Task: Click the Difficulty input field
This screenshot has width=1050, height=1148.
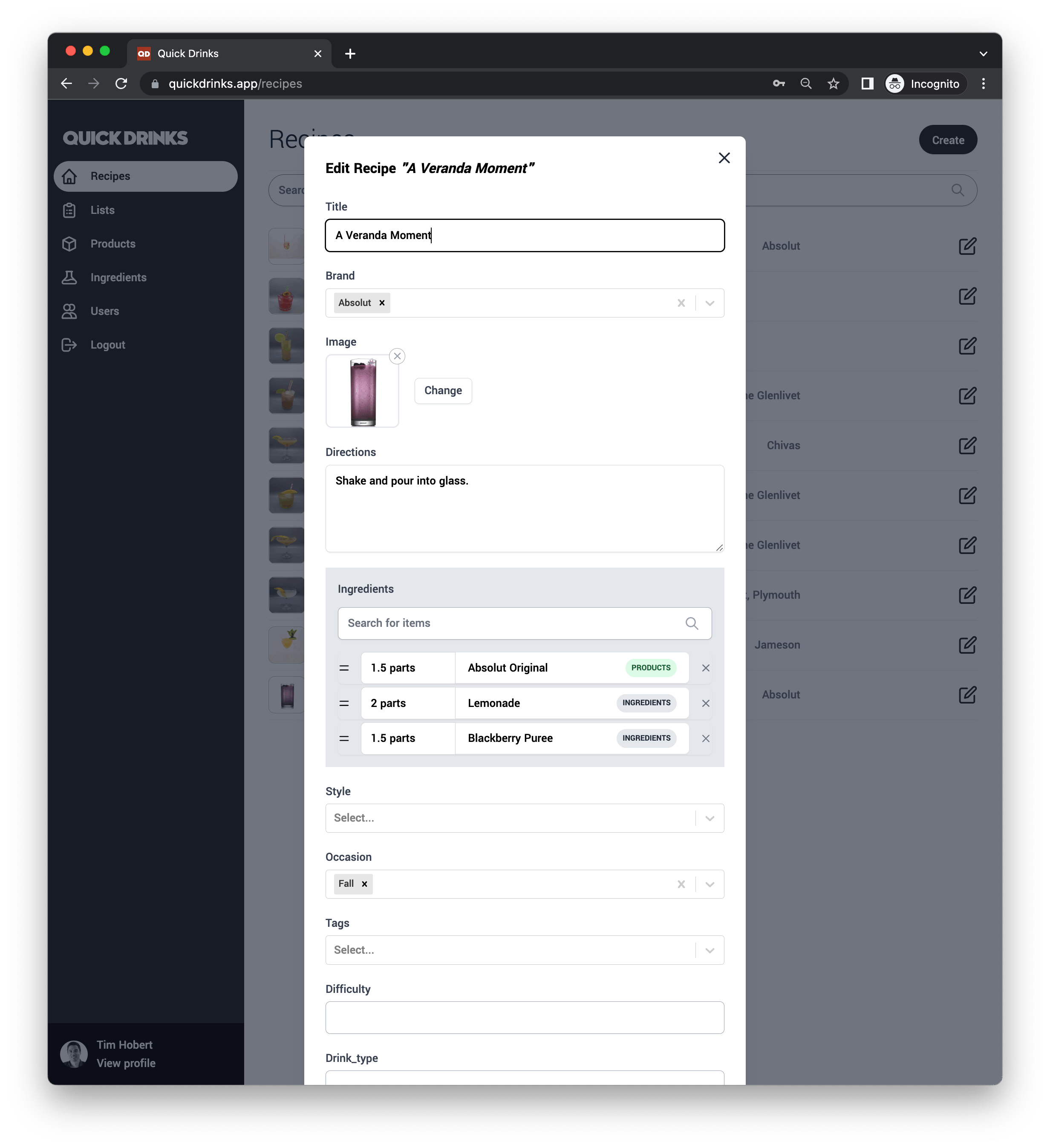Action: point(525,1018)
